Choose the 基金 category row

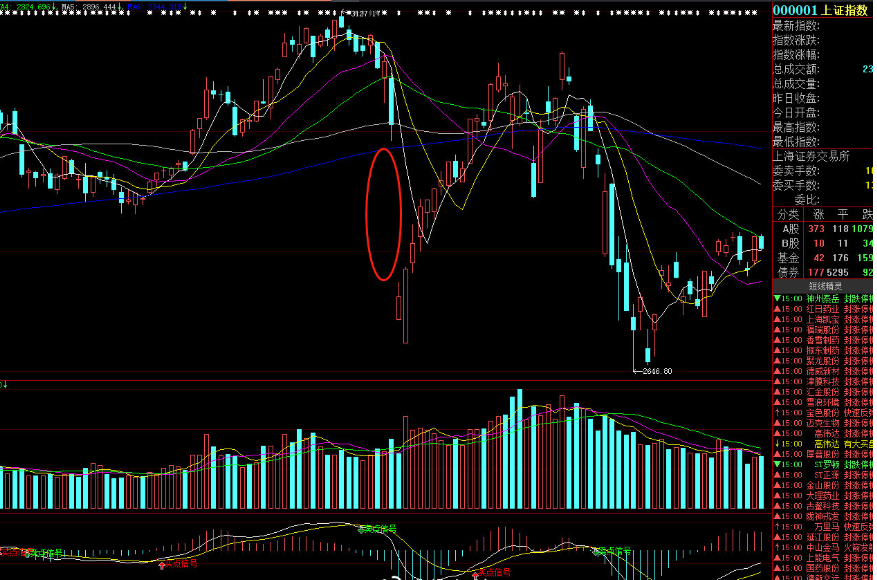pos(789,257)
